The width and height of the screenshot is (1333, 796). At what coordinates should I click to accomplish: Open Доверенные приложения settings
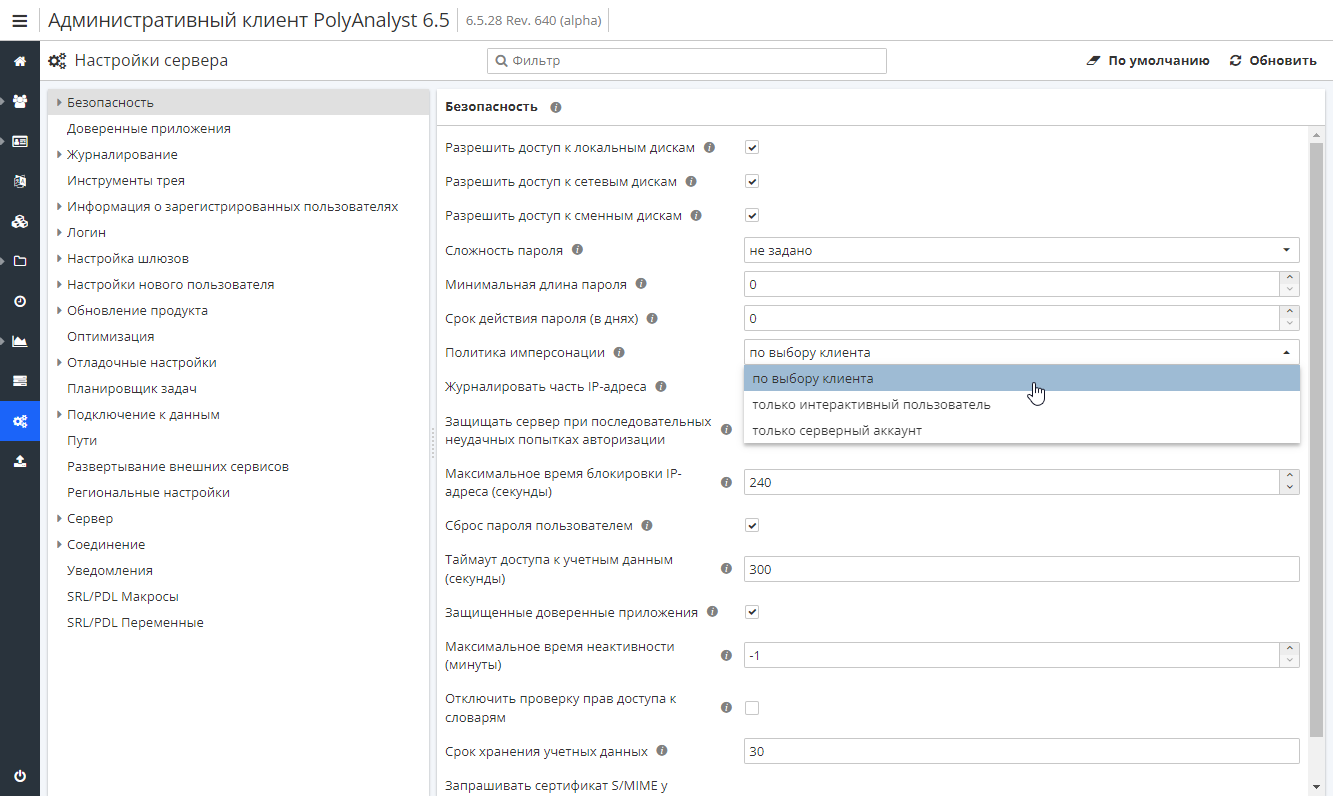pos(149,129)
